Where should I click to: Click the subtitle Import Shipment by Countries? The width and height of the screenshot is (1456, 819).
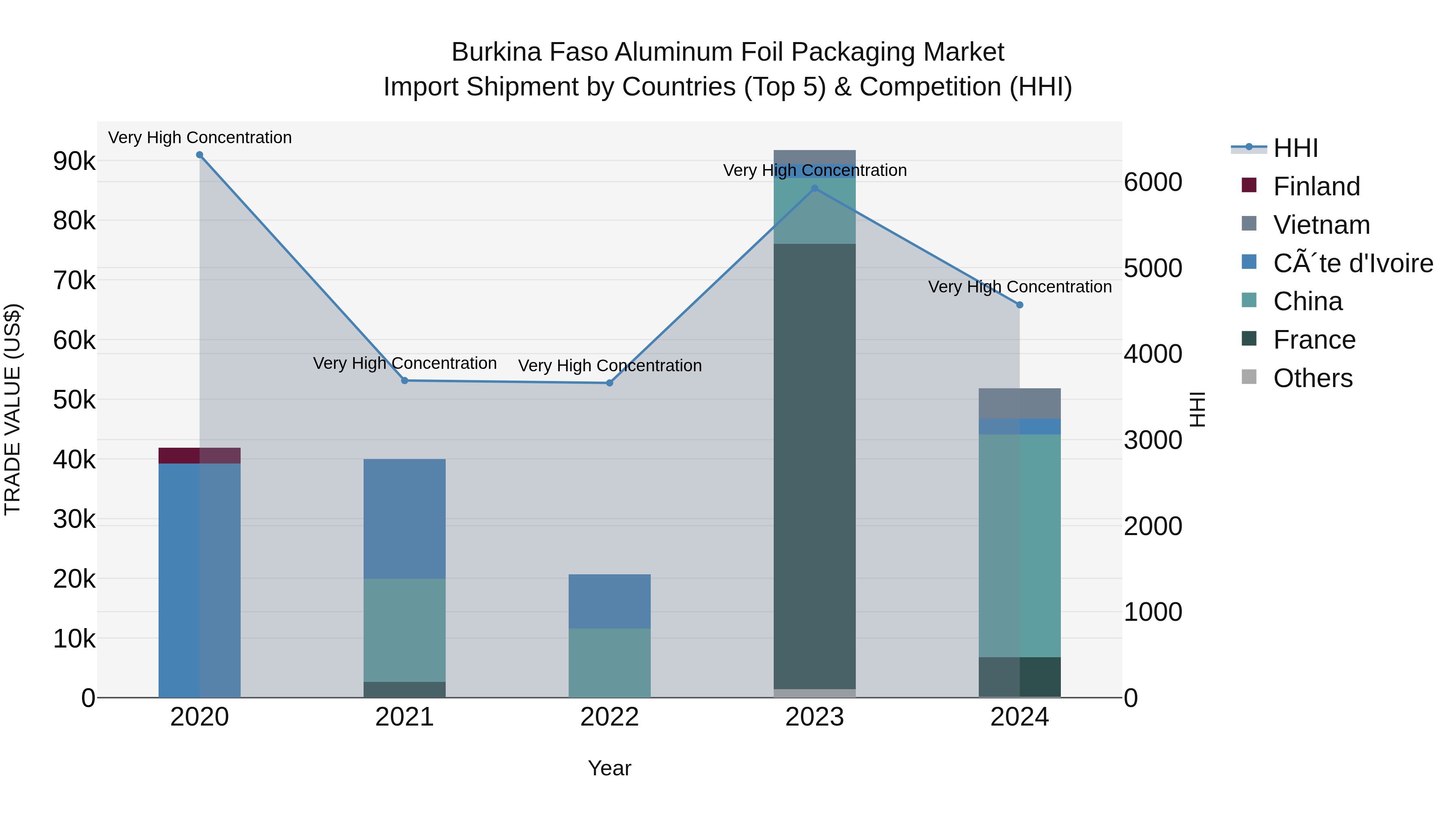pyautogui.click(x=728, y=87)
